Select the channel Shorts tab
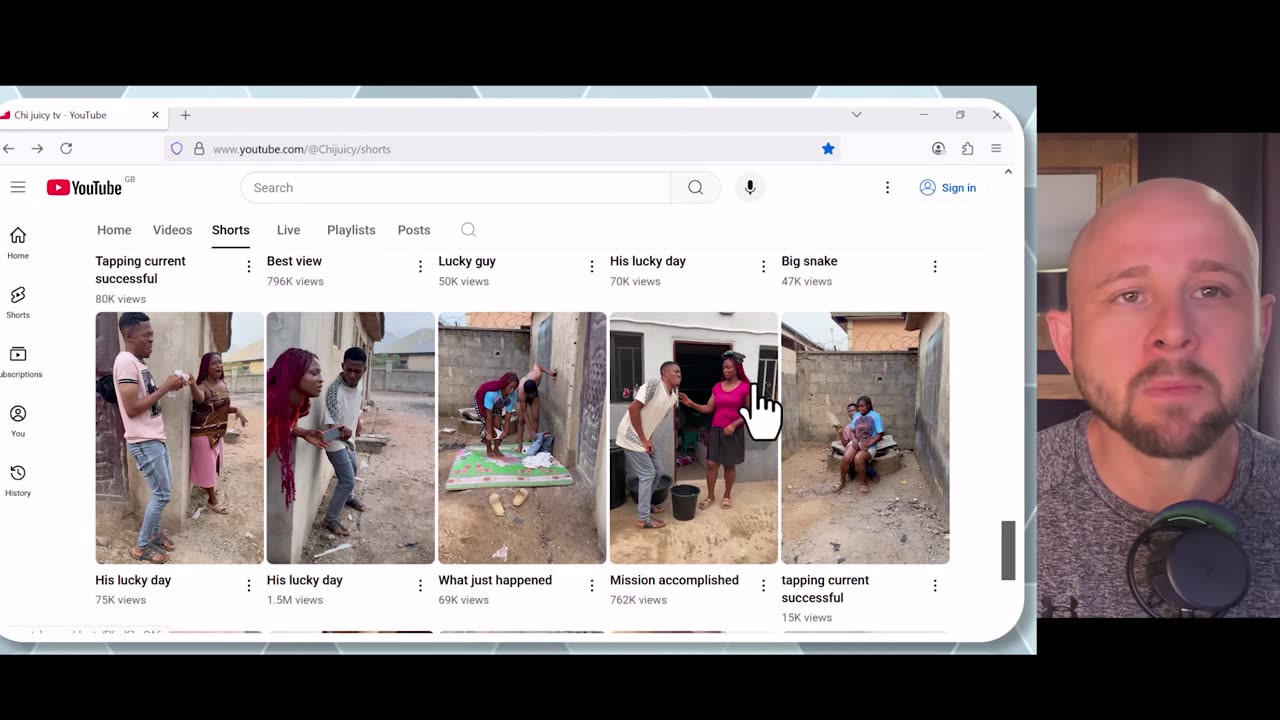This screenshot has width=1280, height=720. [x=230, y=230]
